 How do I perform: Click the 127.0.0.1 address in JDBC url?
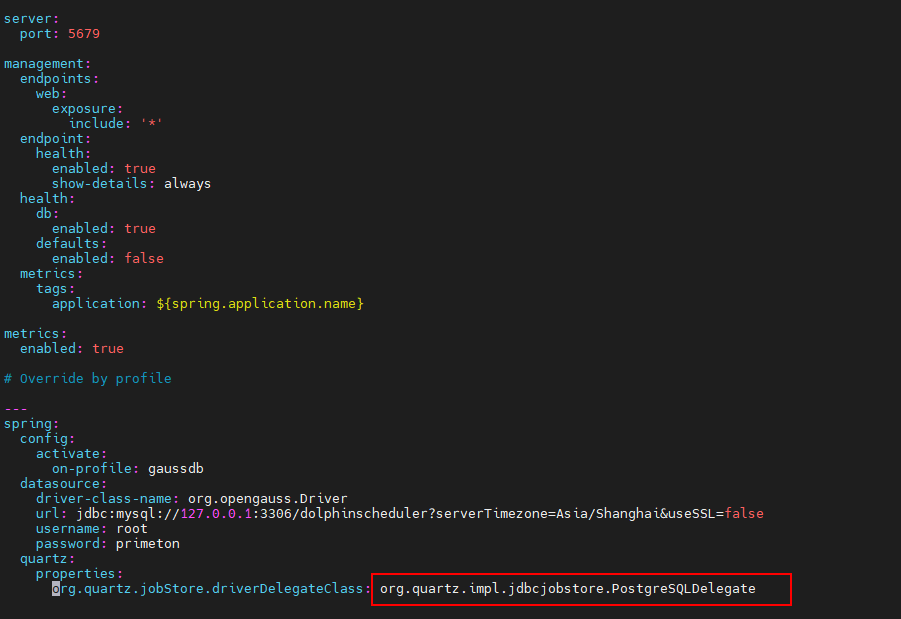(219, 514)
